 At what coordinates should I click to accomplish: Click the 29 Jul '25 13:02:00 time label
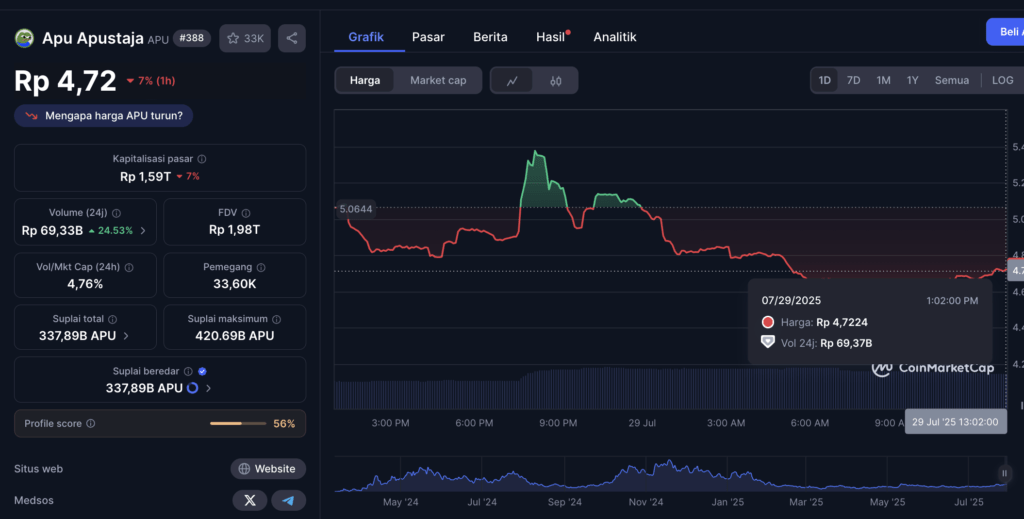pyautogui.click(x=955, y=422)
